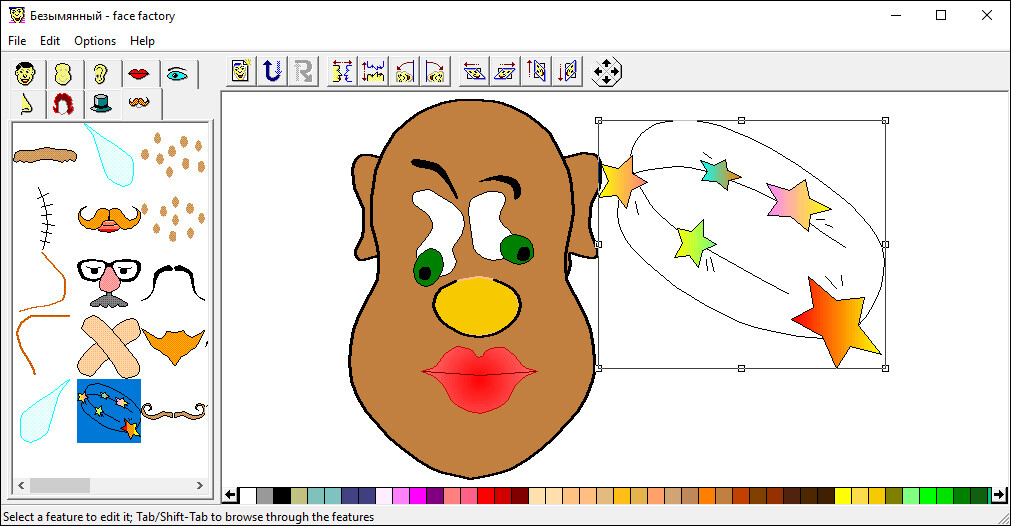Pick the curly brown thin mustache
Viewport: 1011px width, 526px height.
173,411
